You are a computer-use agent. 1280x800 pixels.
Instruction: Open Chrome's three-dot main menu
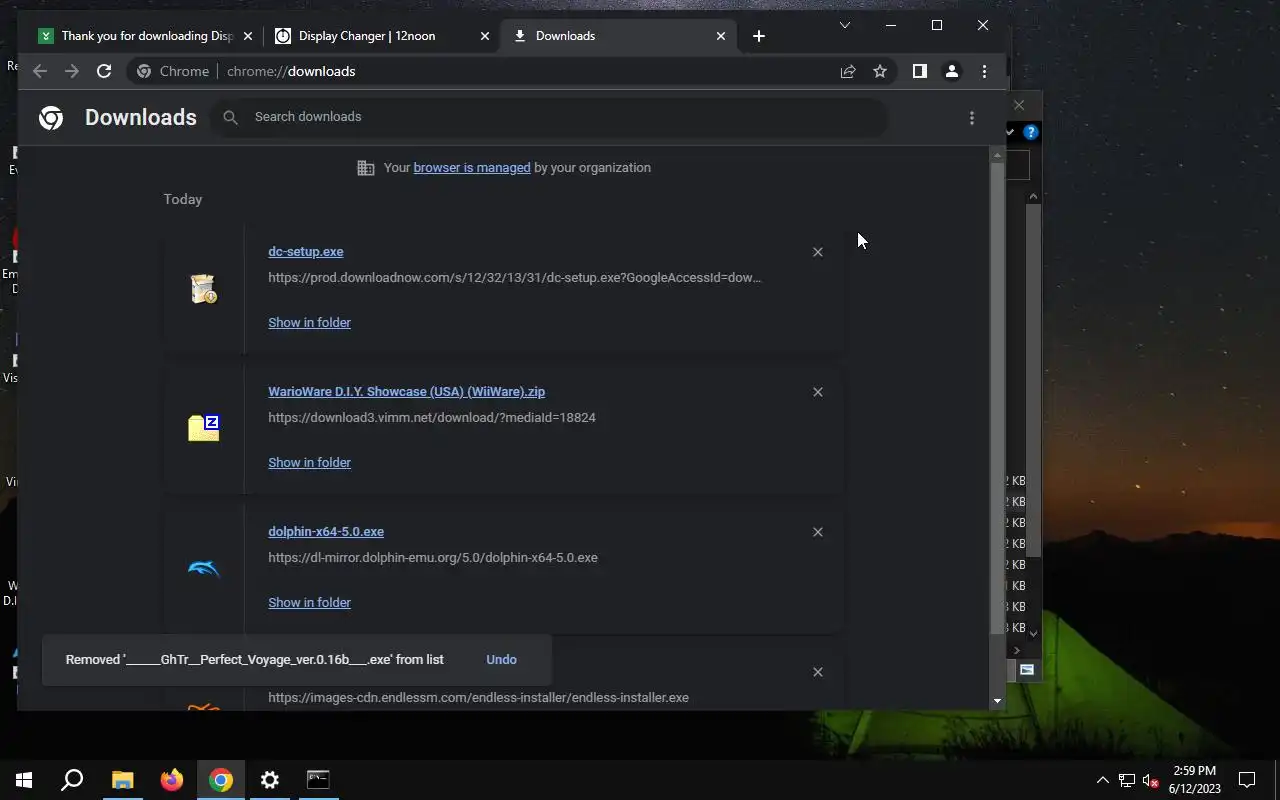984,71
